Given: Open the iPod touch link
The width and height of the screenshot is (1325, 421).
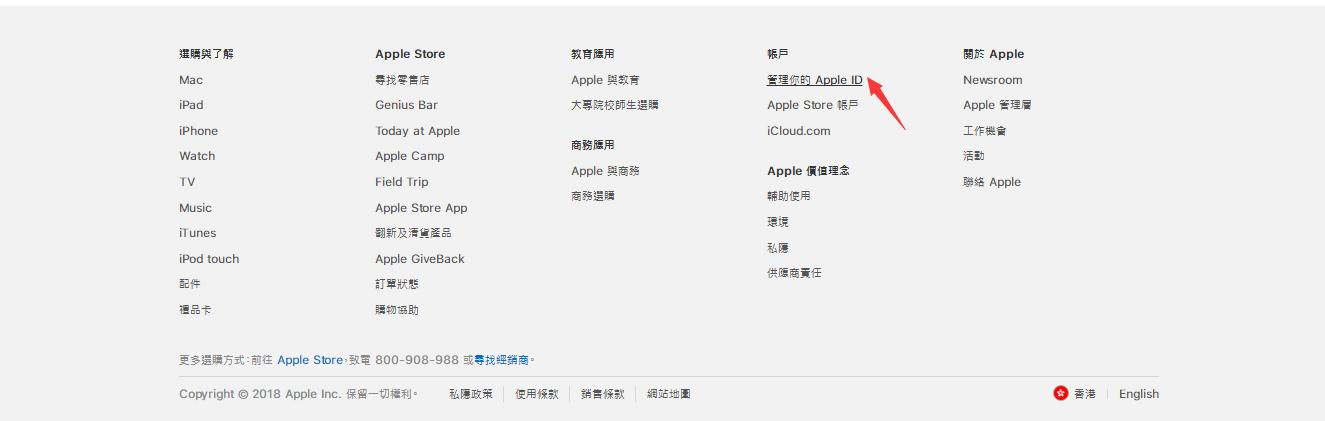Looking at the screenshot, I should click(x=209, y=259).
